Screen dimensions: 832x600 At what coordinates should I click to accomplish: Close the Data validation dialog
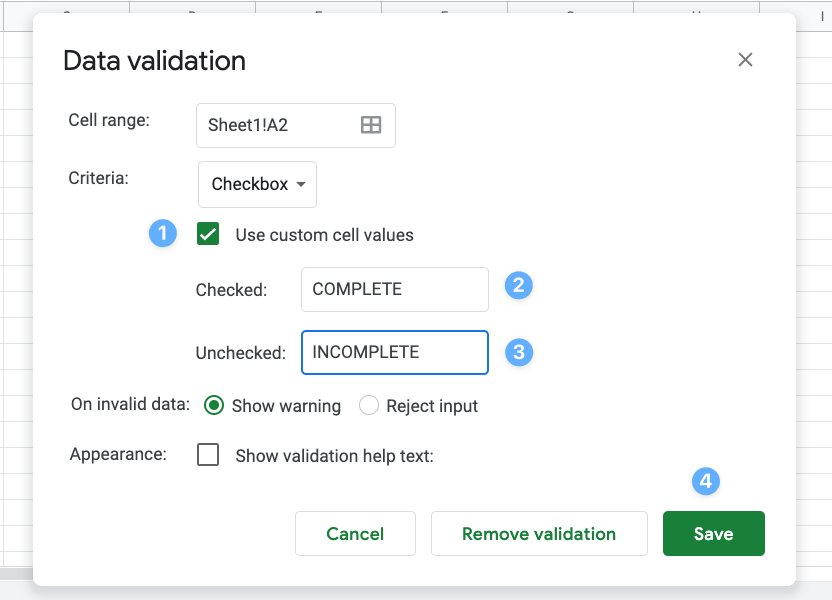click(745, 59)
